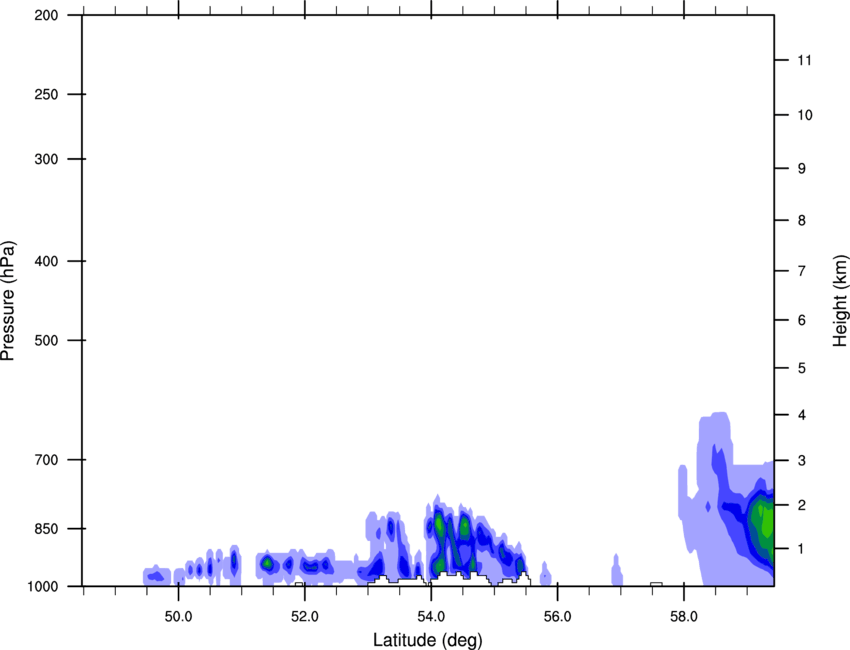The height and width of the screenshot is (650, 850).
Task: Click the 11 km height label
Action: (805, 60)
